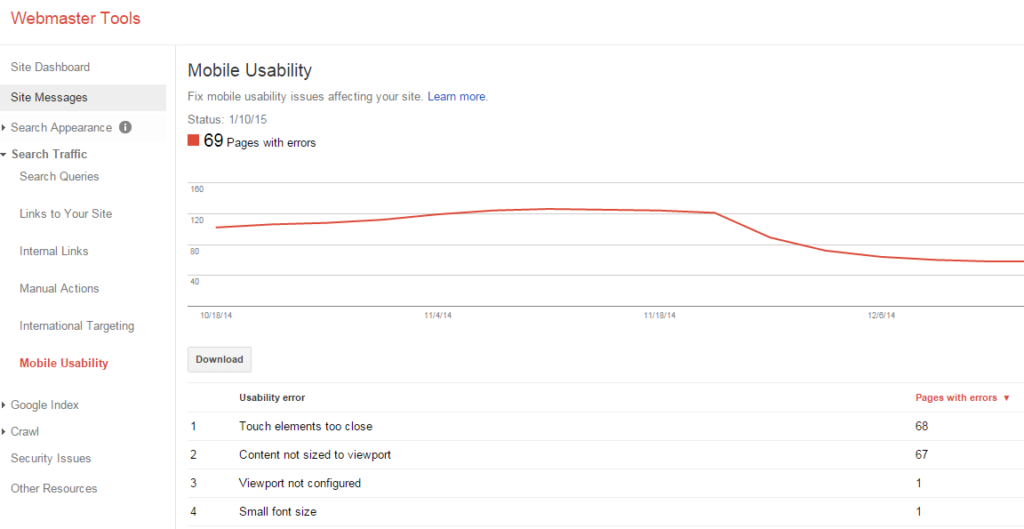
Task: Open Other Resources page
Action: [54, 488]
